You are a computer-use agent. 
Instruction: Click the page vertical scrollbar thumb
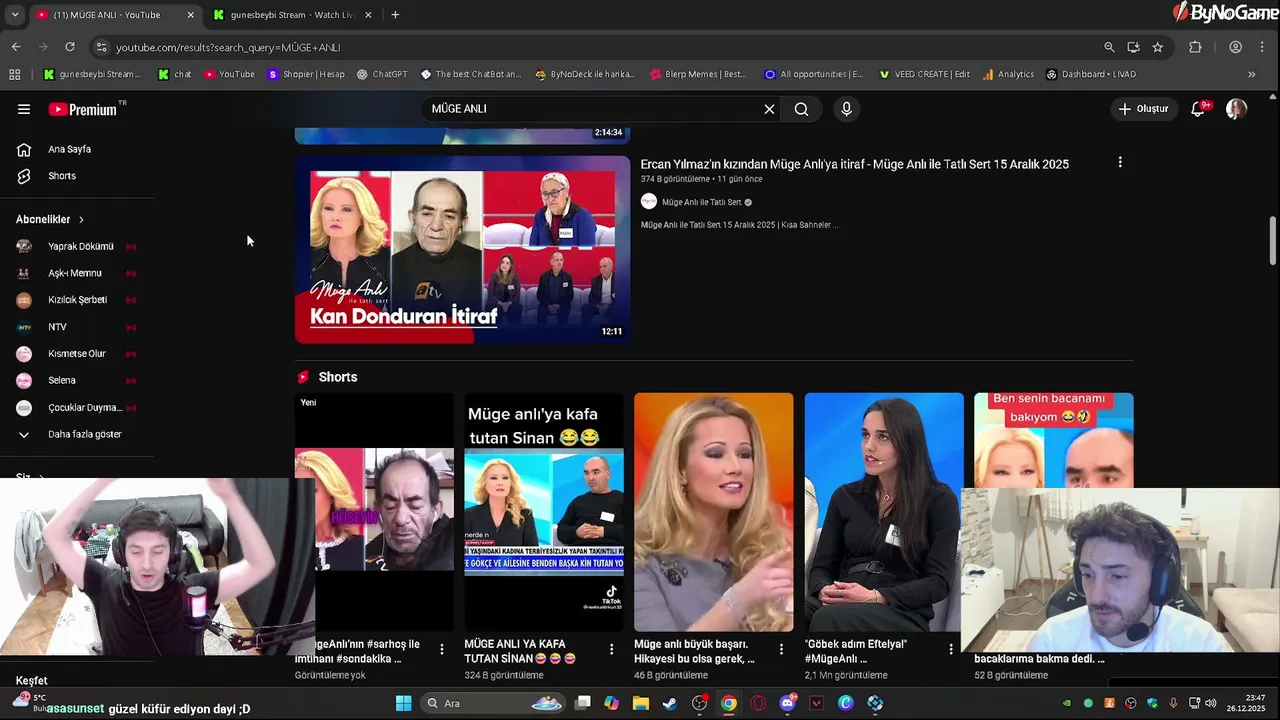[1273, 240]
